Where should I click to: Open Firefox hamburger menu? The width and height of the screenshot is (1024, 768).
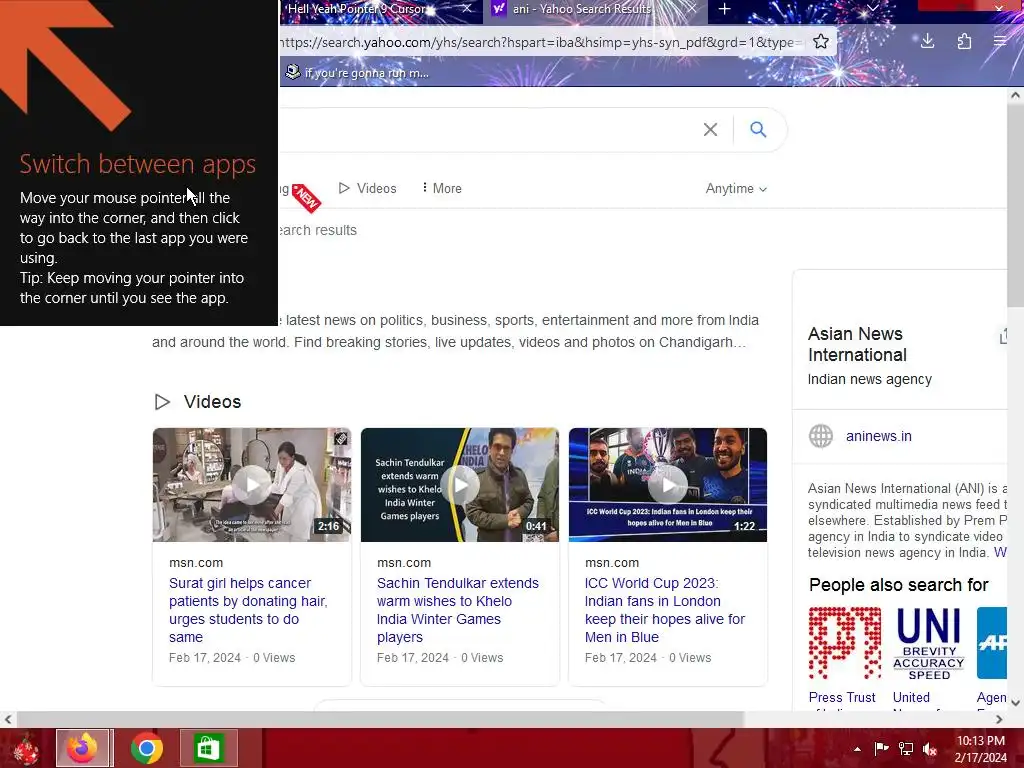[1000, 42]
